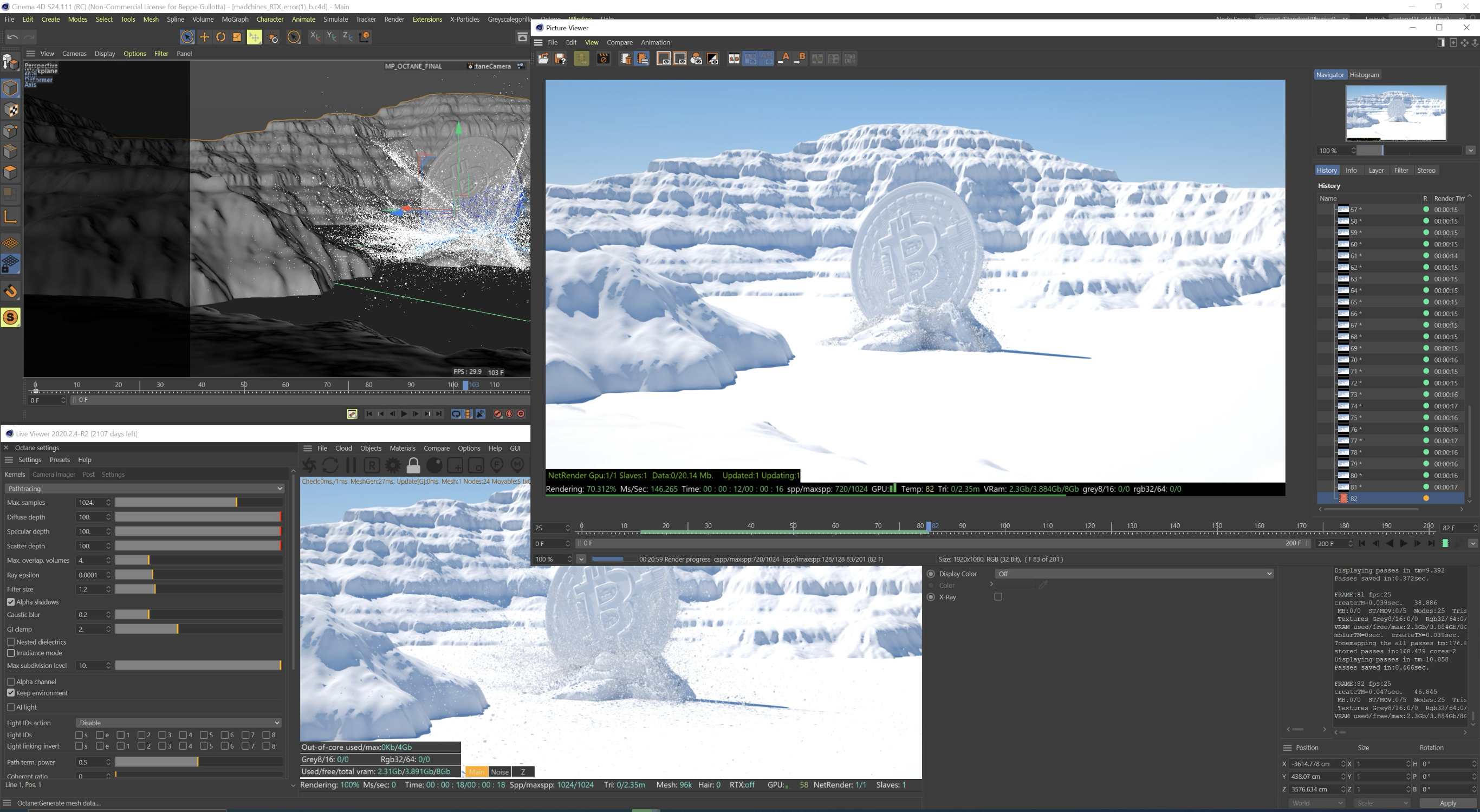Open Octane settings gear in Live Viewer
The height and width of the screenshot is (812, 1480).
[393, 465]
